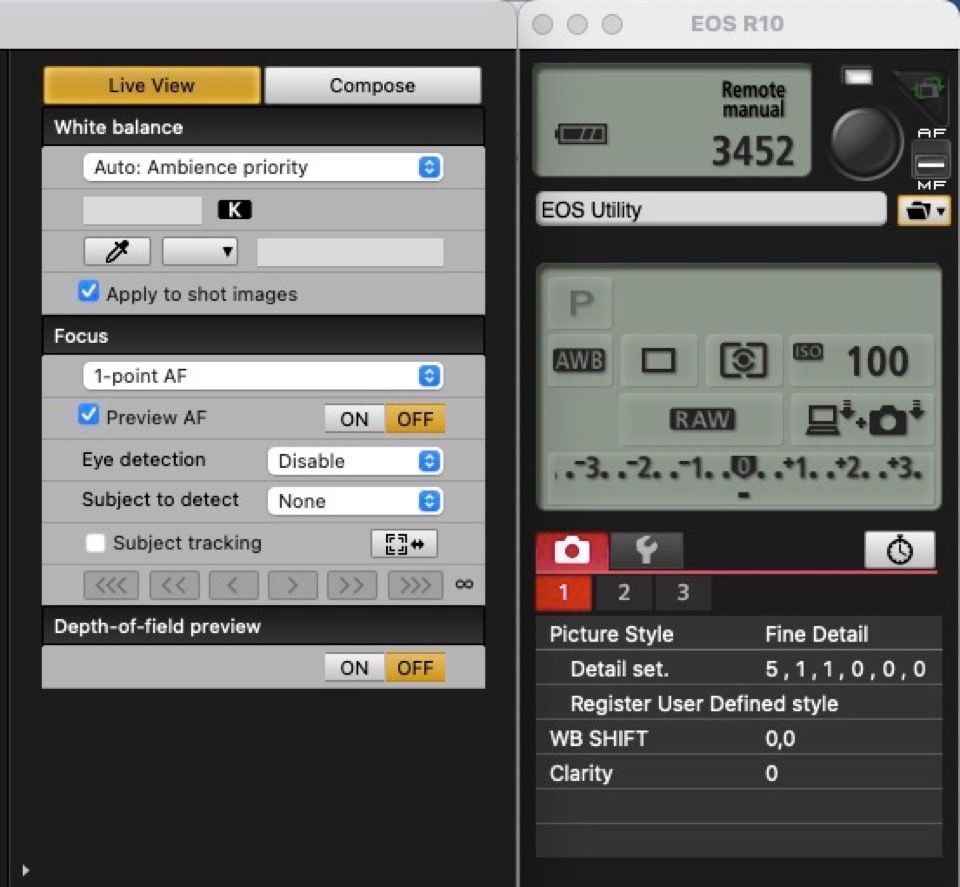
Task: Click the triple right focus arrow button
Action: [x=416, y=586]
